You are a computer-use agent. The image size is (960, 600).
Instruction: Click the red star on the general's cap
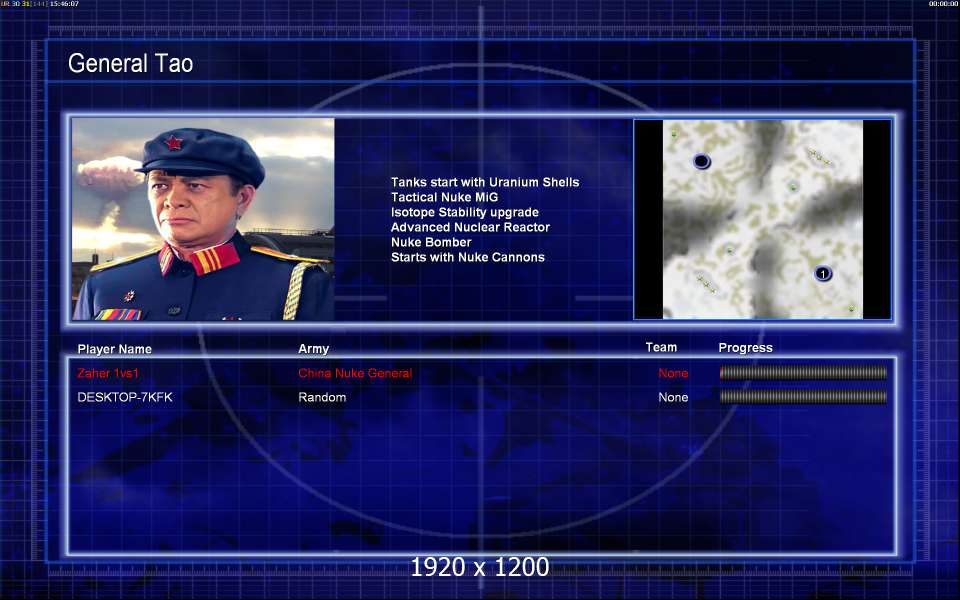(173, 143)
